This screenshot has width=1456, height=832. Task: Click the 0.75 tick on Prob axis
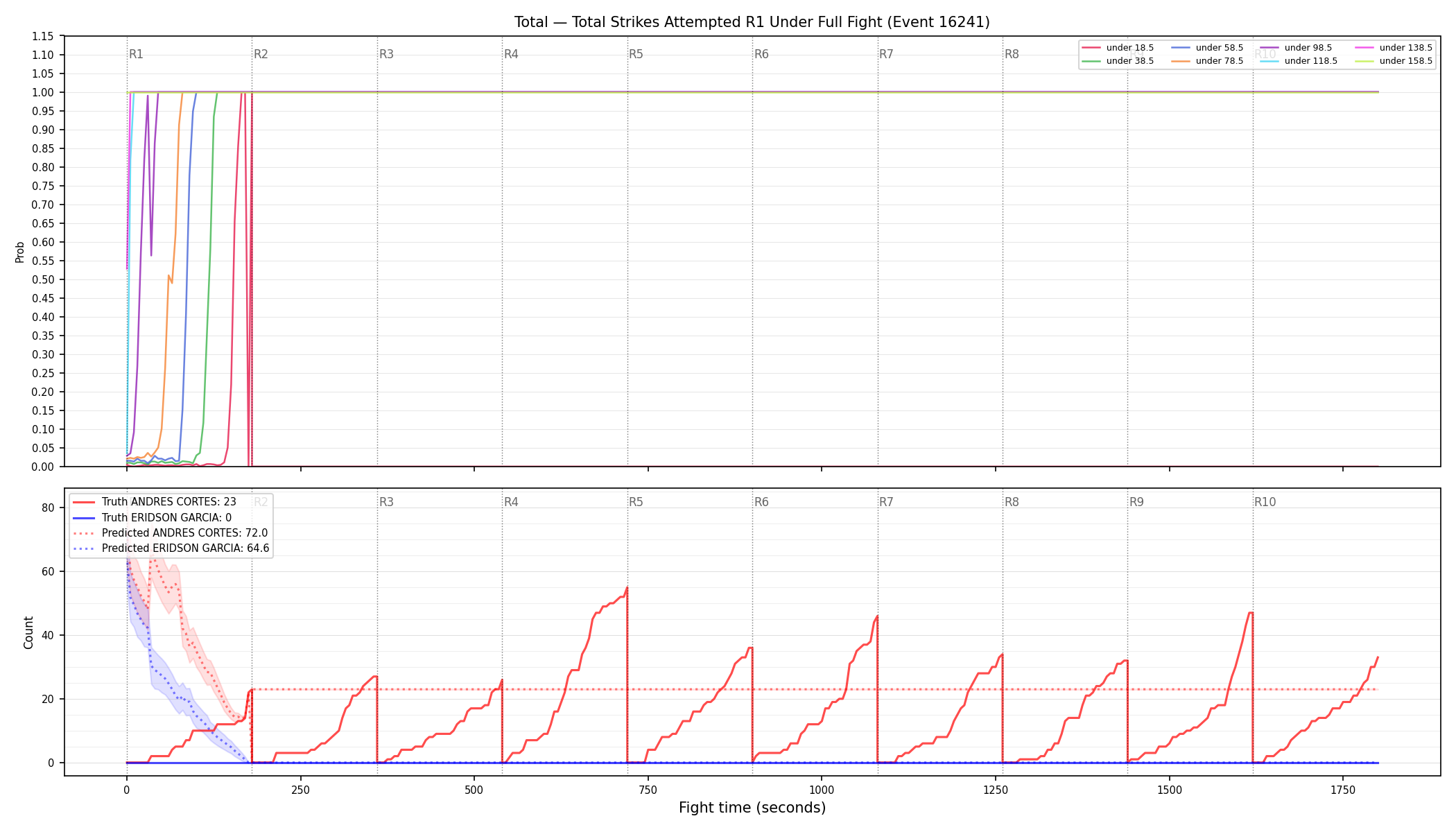(x=43, y=186)
